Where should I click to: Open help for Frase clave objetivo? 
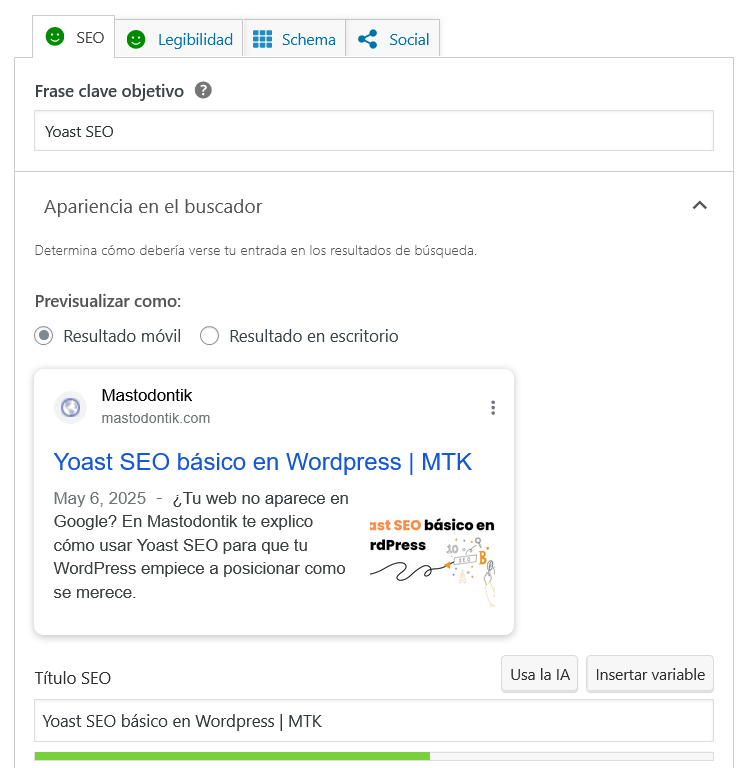click(x=203, y=90)
